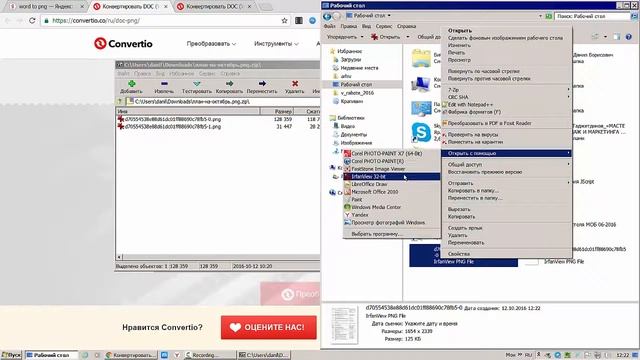Click the Explorer address refresh icon
The width and height of the screenshot is (640, 360).
click(x=549, y=16)
